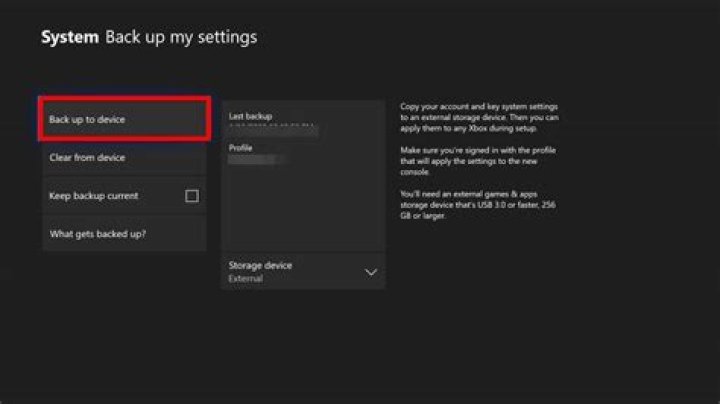Click the Keep backup current label text
This screenshot has height=404, width=720.
(x=93, y=196)
